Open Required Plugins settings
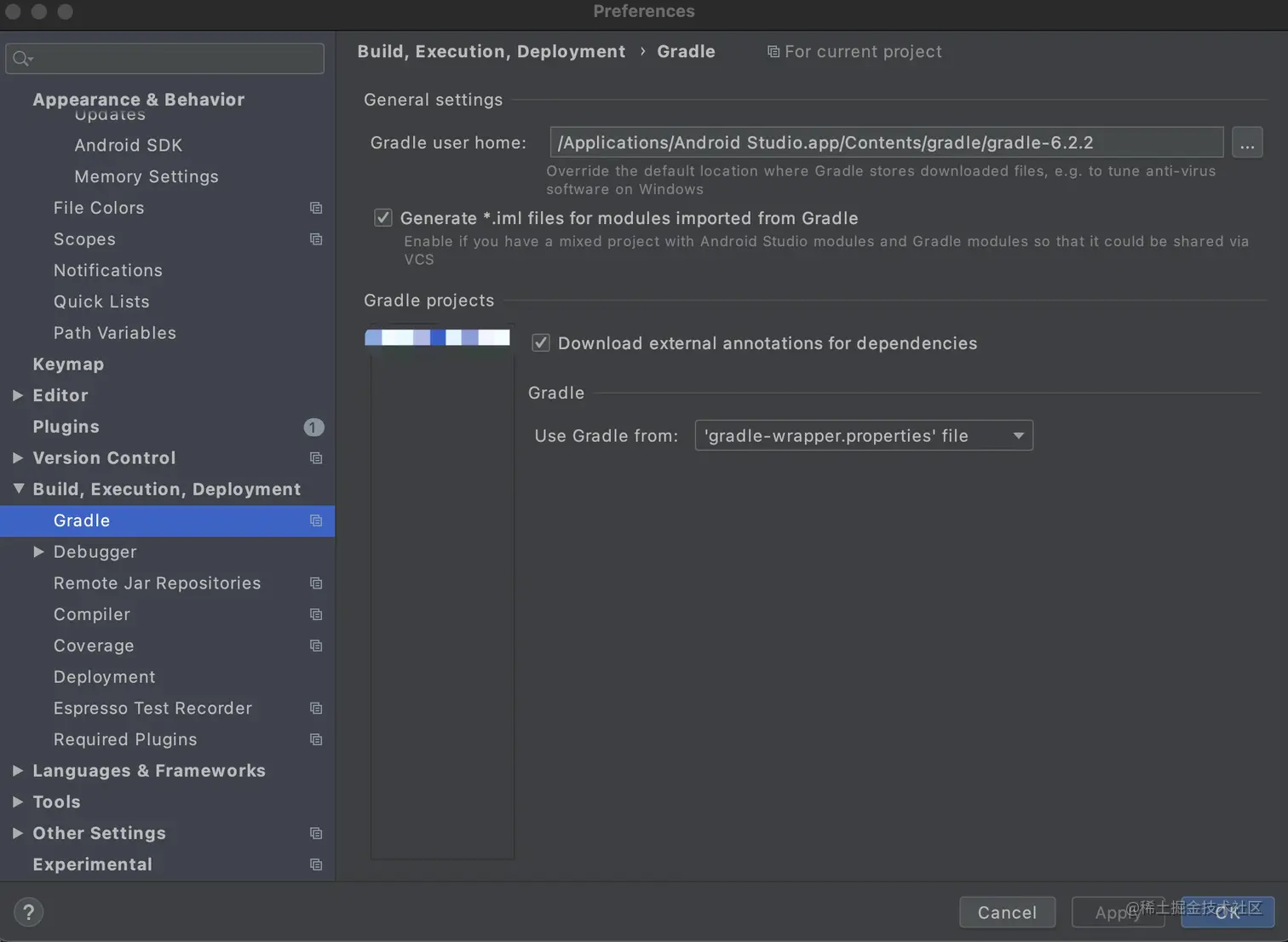Screen dimensions: 1288x942 tap(125, 739)
